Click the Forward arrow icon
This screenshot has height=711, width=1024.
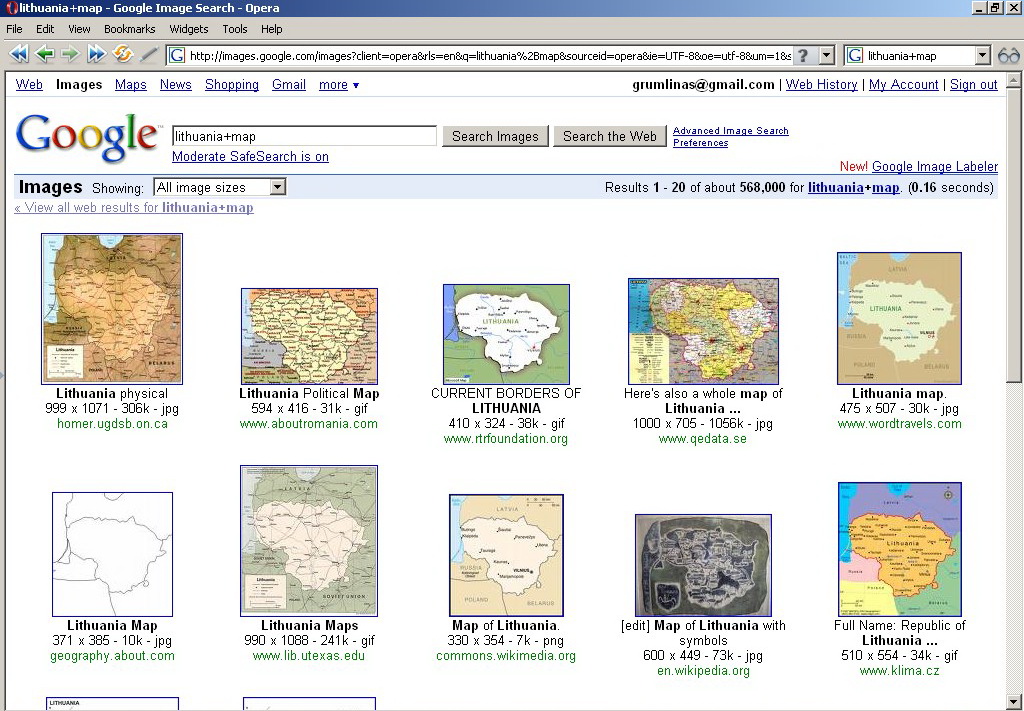70,55
